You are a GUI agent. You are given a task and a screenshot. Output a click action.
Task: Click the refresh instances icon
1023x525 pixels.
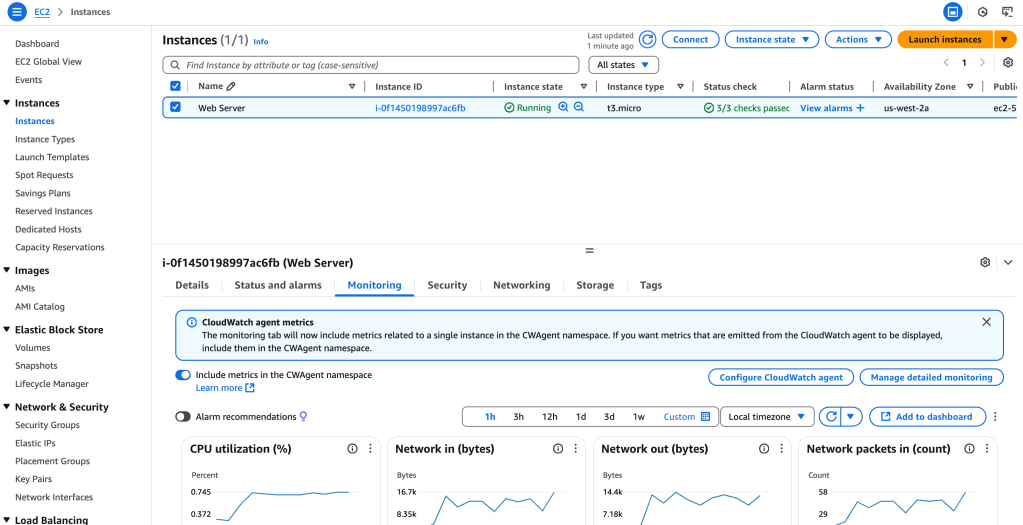pos(647,40)
